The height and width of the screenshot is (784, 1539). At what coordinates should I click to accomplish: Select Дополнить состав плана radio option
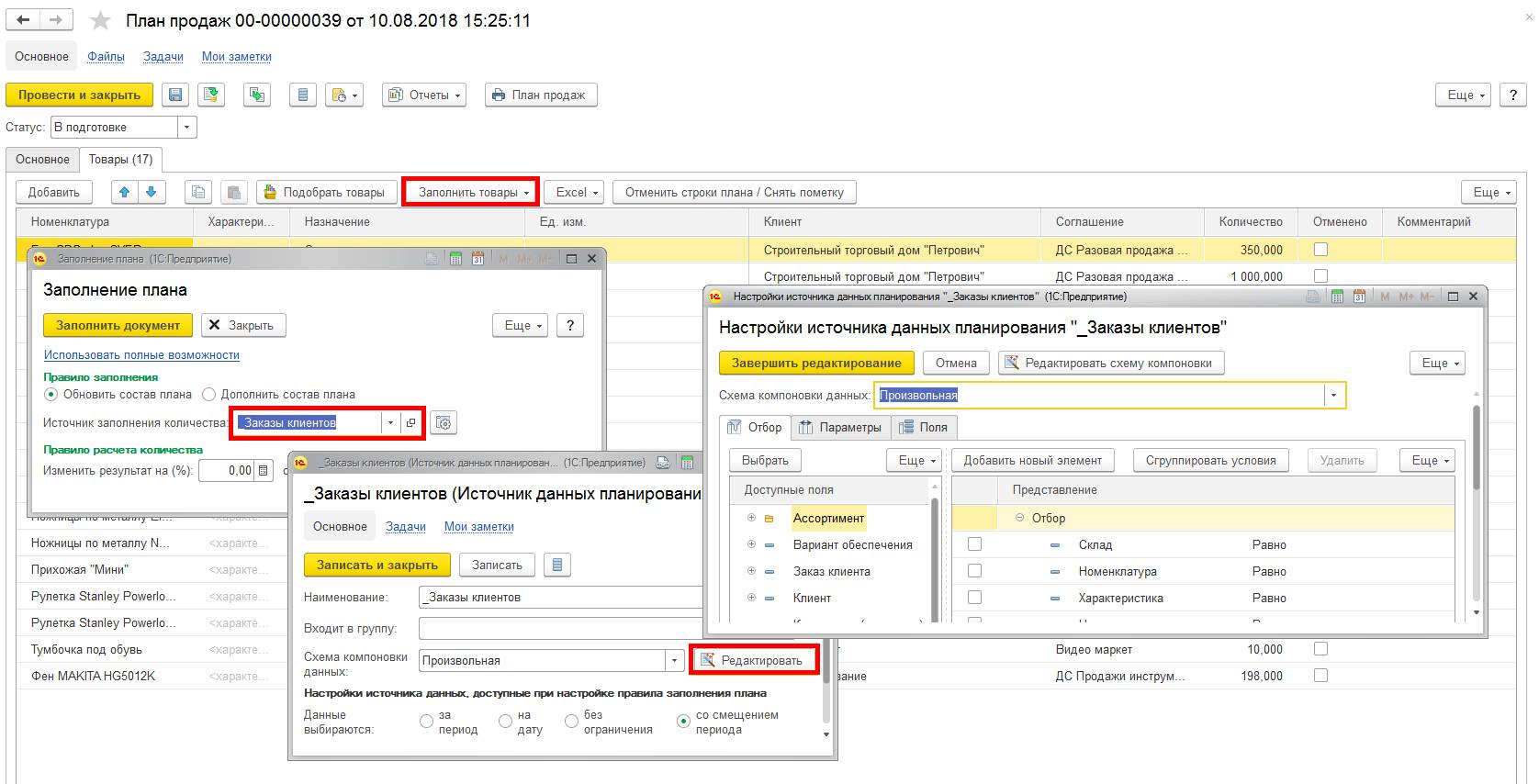[x=208, y=394]
